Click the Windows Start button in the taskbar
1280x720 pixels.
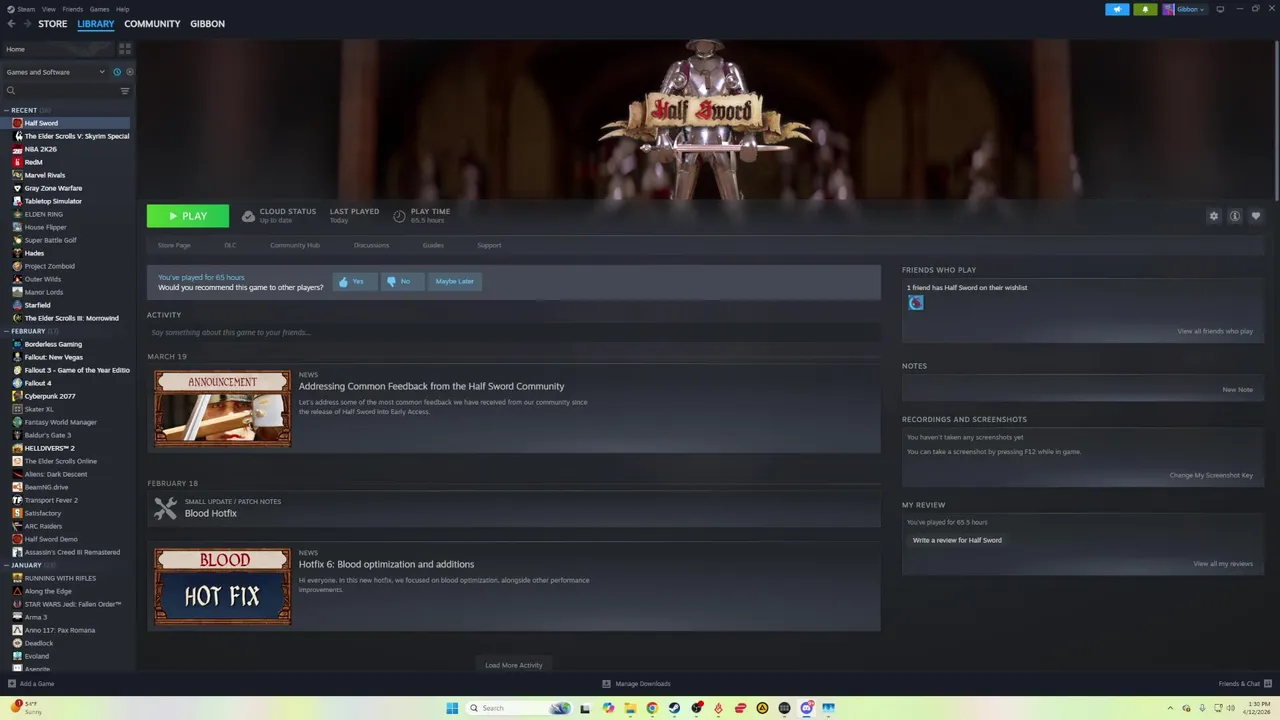452,708
